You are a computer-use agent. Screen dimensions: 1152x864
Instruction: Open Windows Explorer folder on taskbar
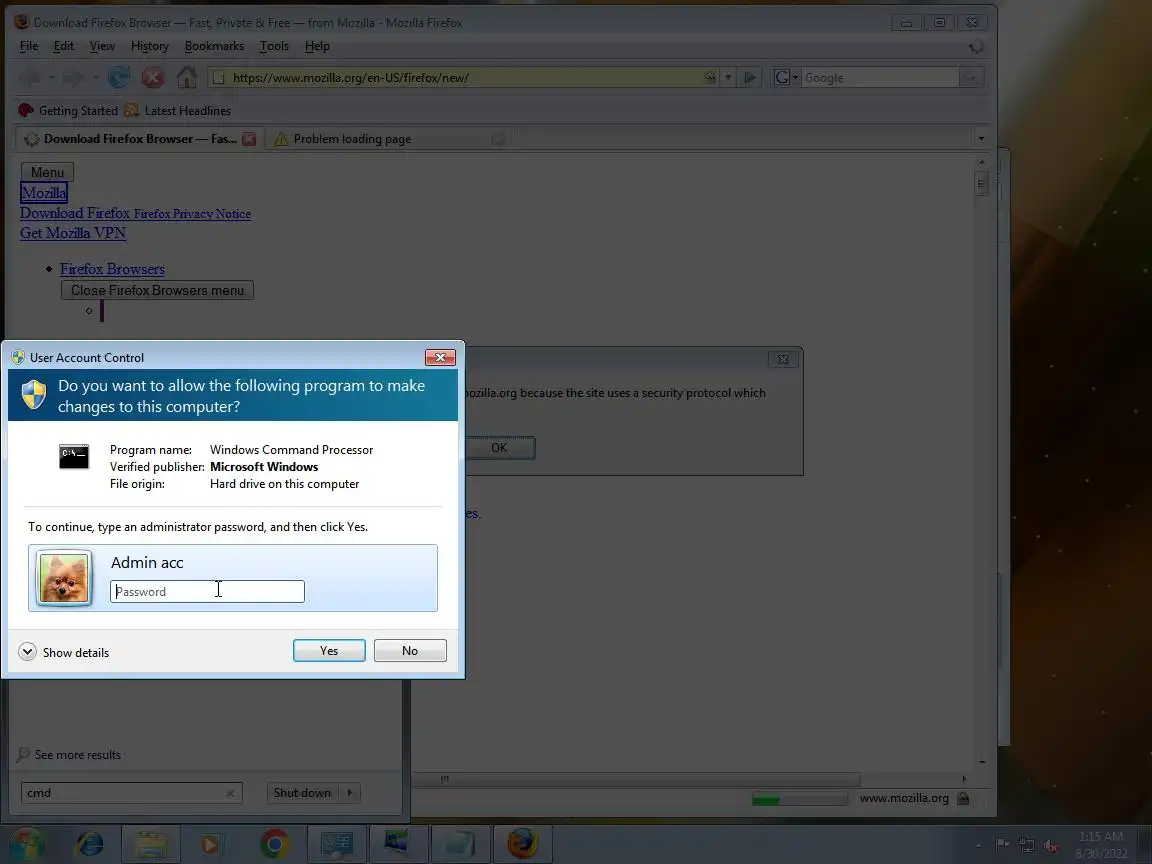(151, 844)
